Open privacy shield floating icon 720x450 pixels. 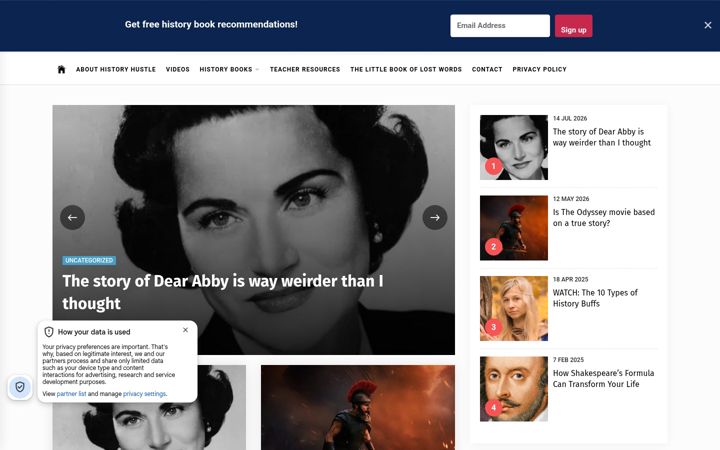[20, 387]
